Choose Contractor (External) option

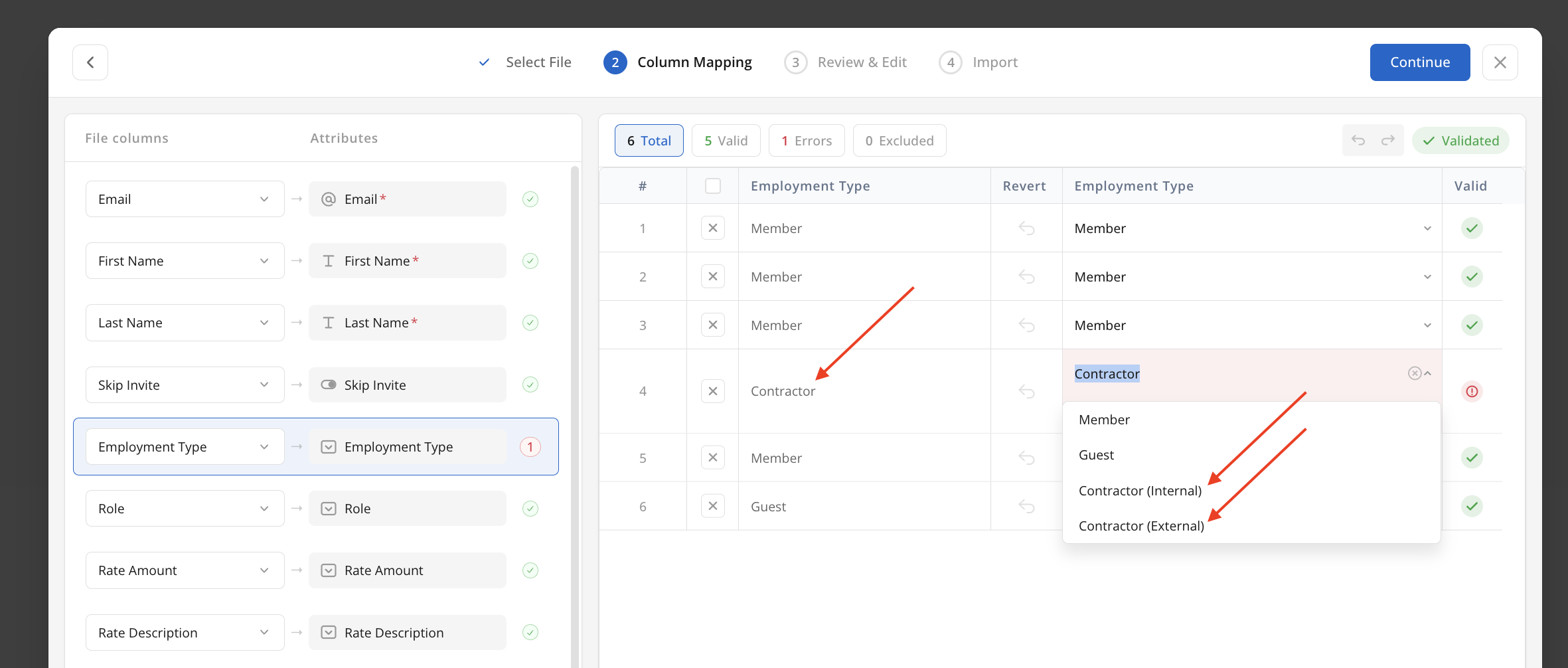1251,526
